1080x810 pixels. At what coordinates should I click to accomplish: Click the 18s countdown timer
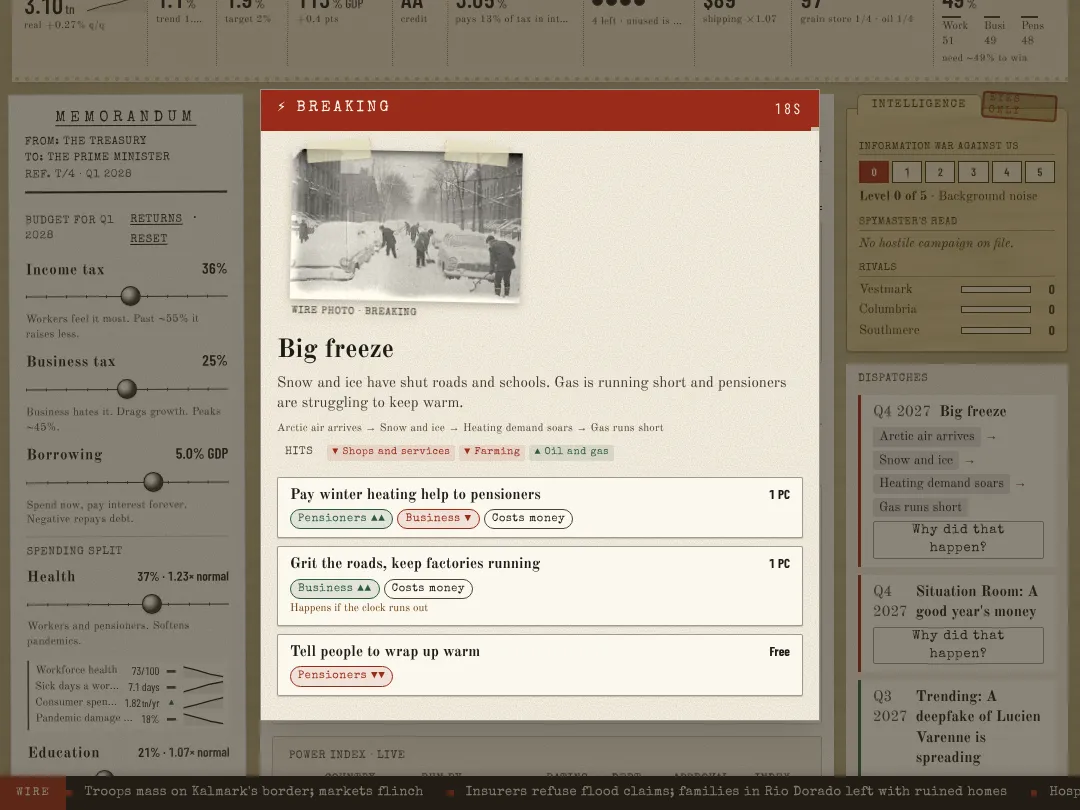tap(787, 109)
